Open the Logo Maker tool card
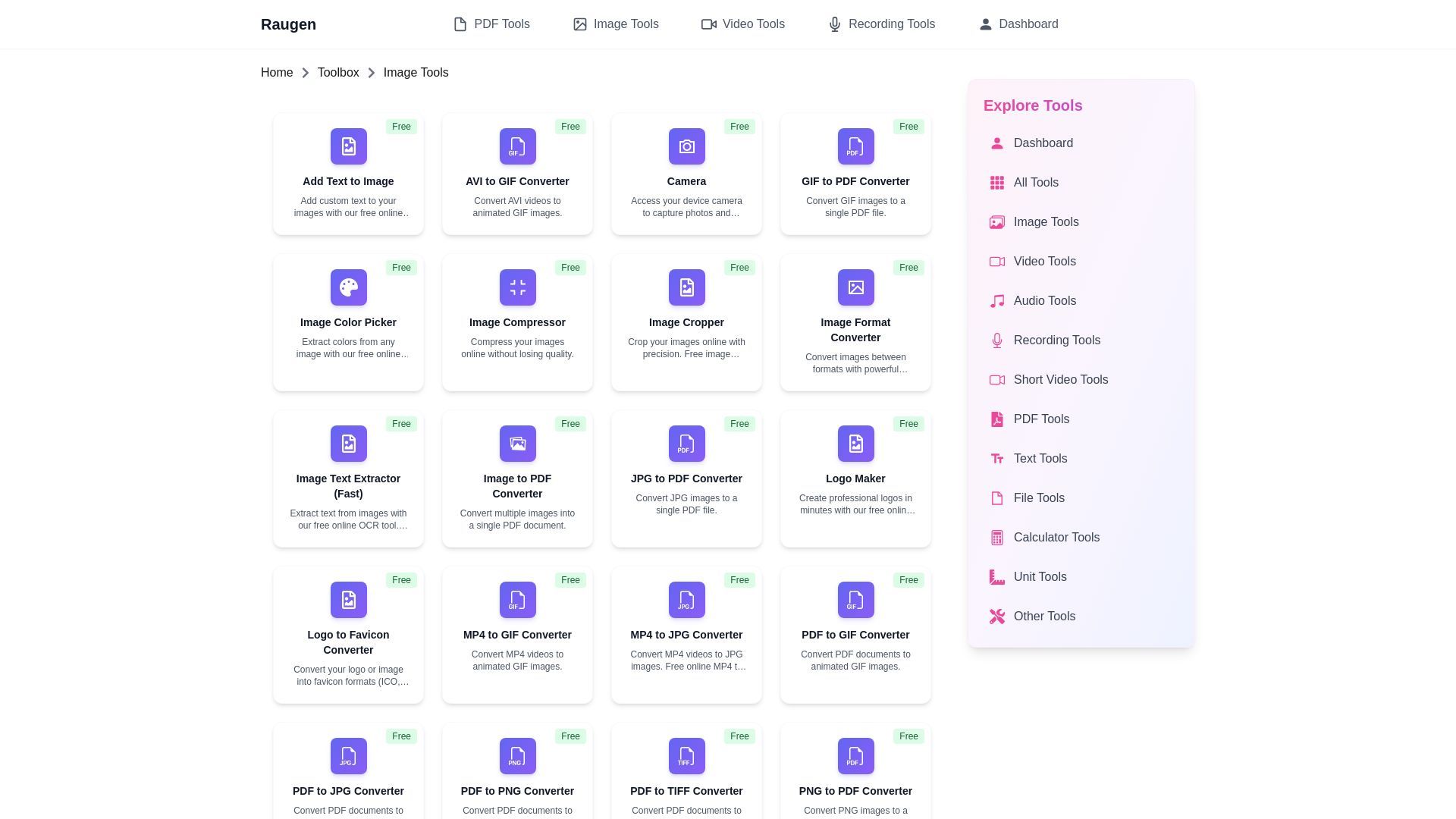Viewport: 1456px width, 819px height. 855,479
